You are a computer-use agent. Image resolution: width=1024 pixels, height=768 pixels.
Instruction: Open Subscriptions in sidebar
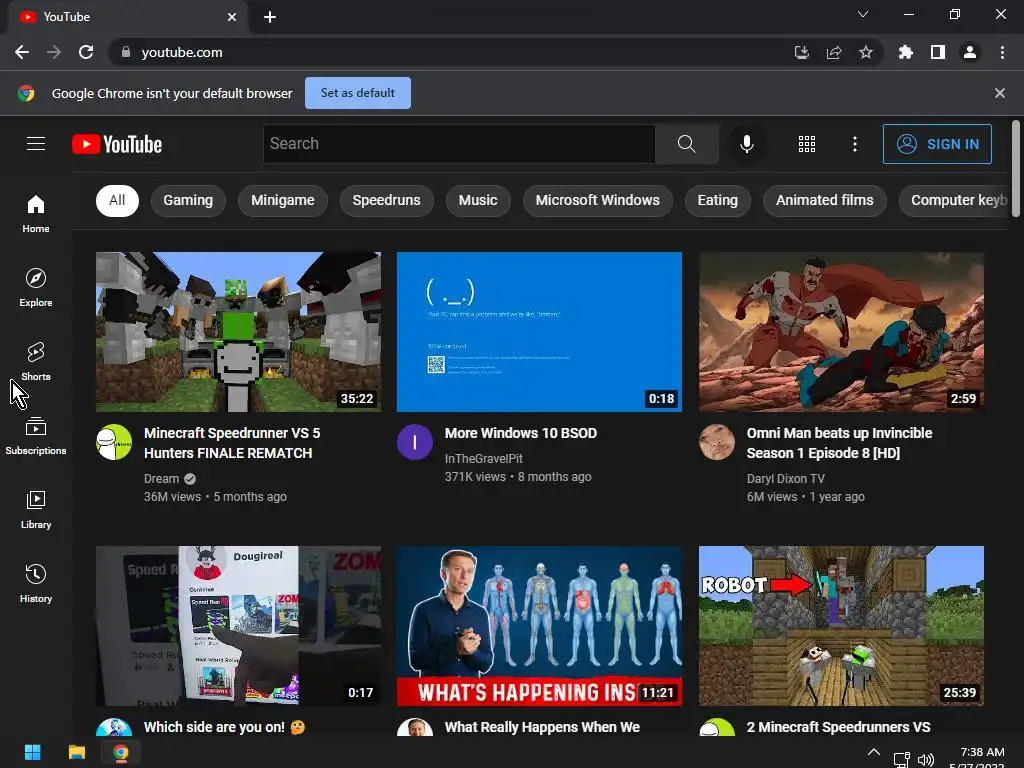(x=36, y=436)
